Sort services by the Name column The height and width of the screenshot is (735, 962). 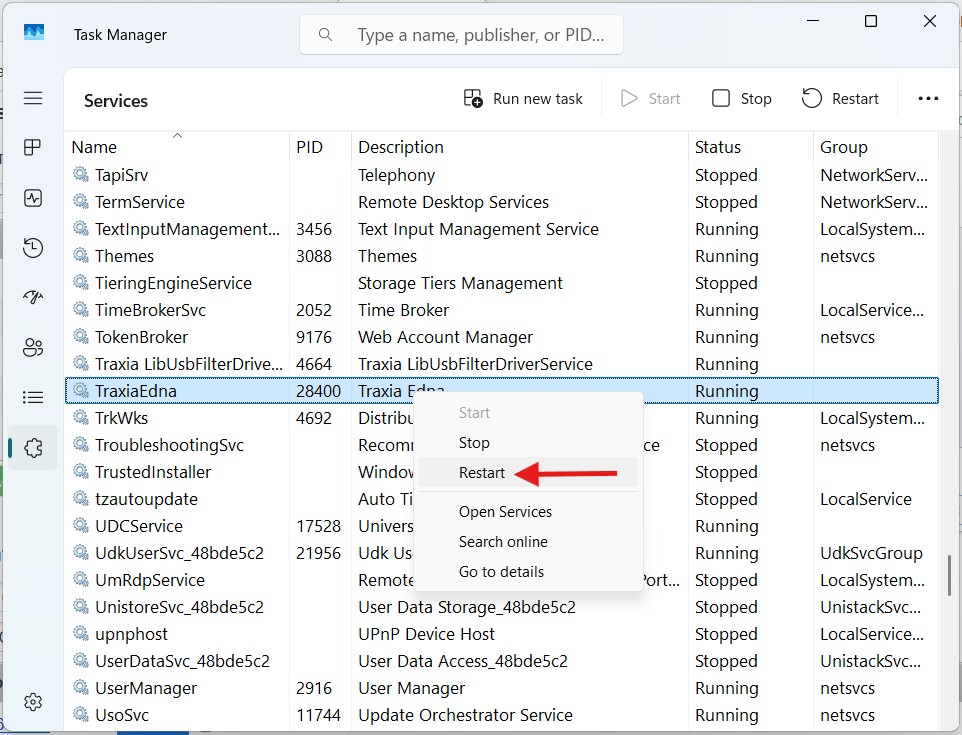94,147
